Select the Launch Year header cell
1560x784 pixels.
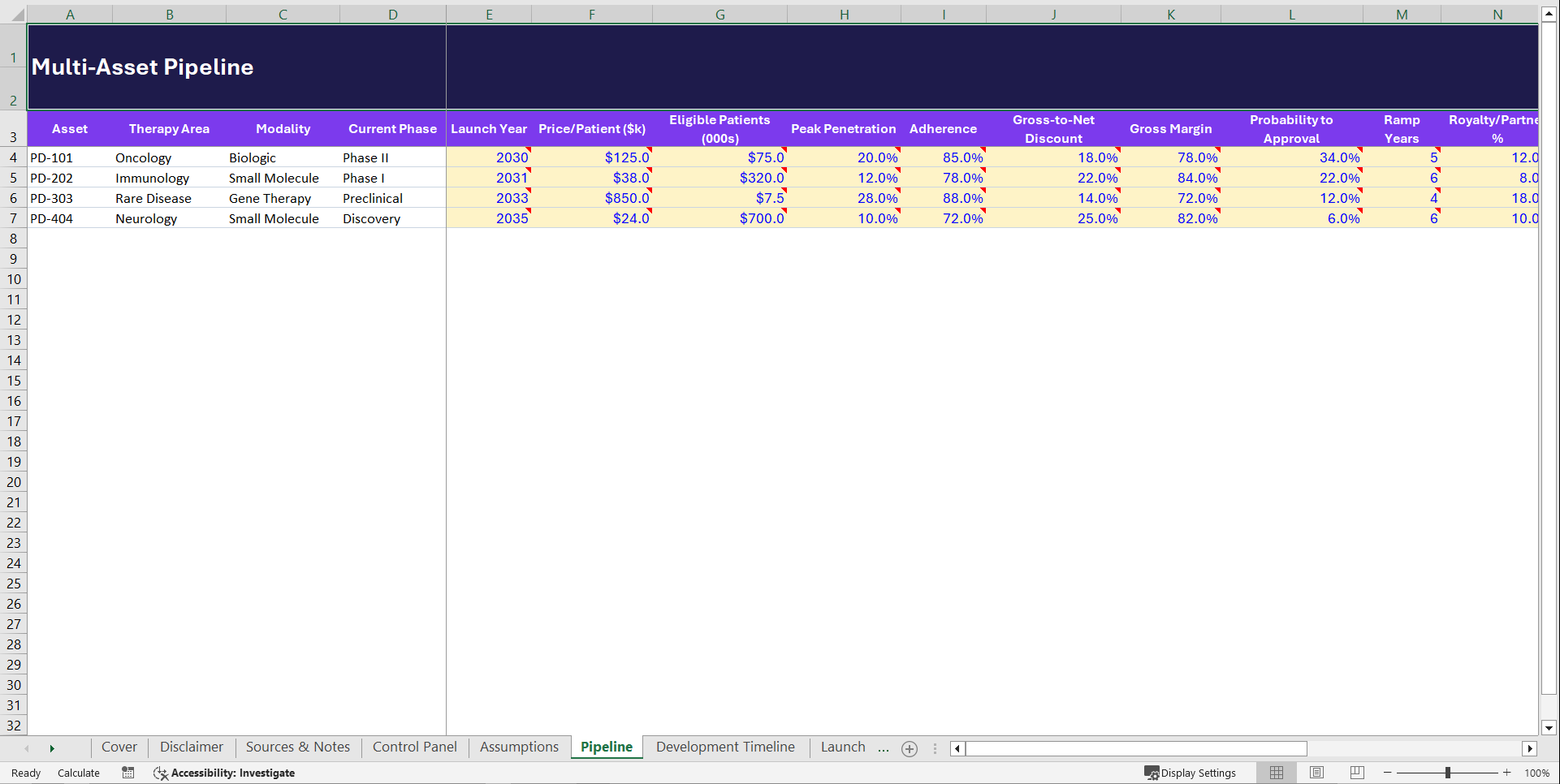point(489,128)
